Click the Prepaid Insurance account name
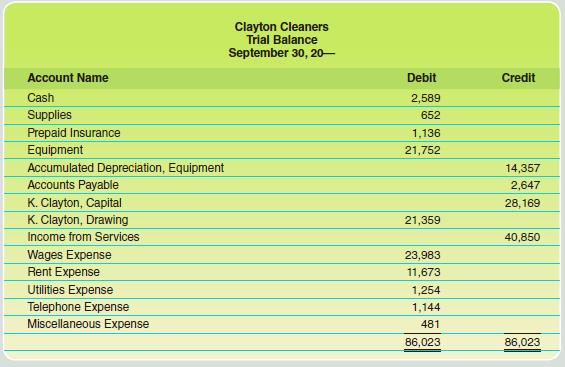 [74, 133]
